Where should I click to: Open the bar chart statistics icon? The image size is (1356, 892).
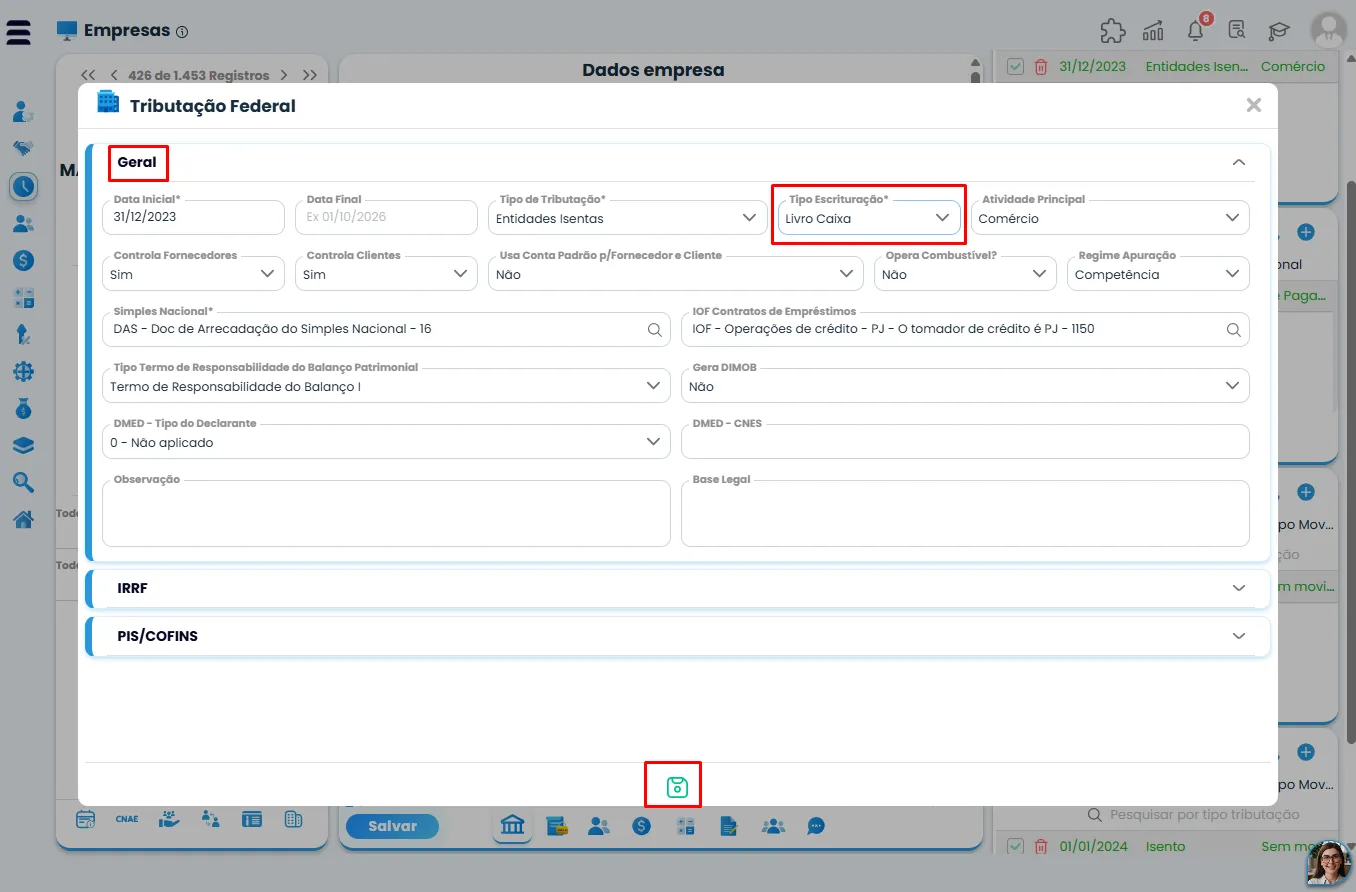coord(1153,31)
